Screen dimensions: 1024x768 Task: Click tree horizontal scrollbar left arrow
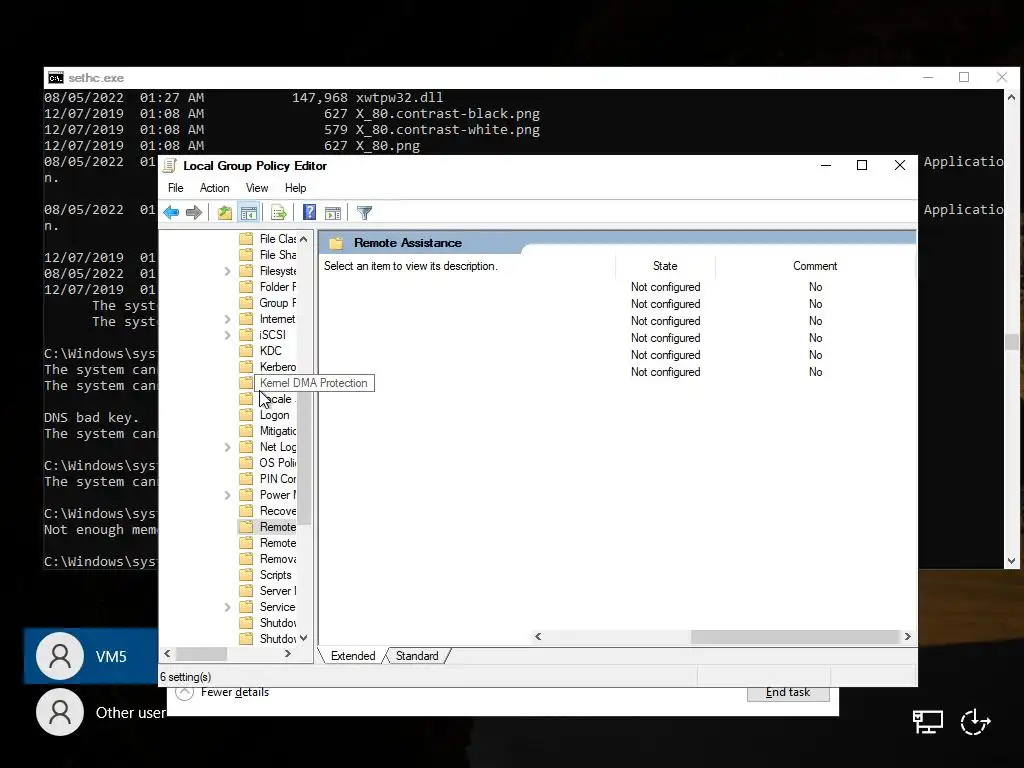tap(167, 654)
